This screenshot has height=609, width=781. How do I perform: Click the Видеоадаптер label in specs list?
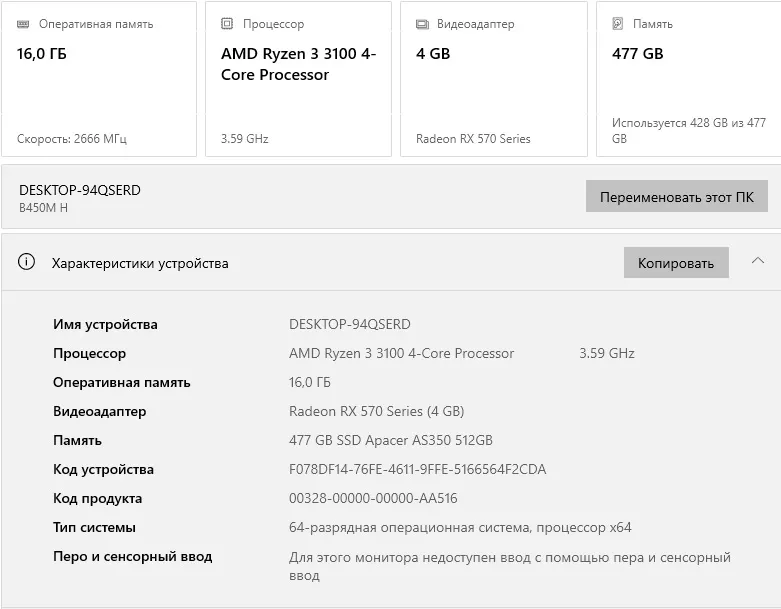(100, 411)
